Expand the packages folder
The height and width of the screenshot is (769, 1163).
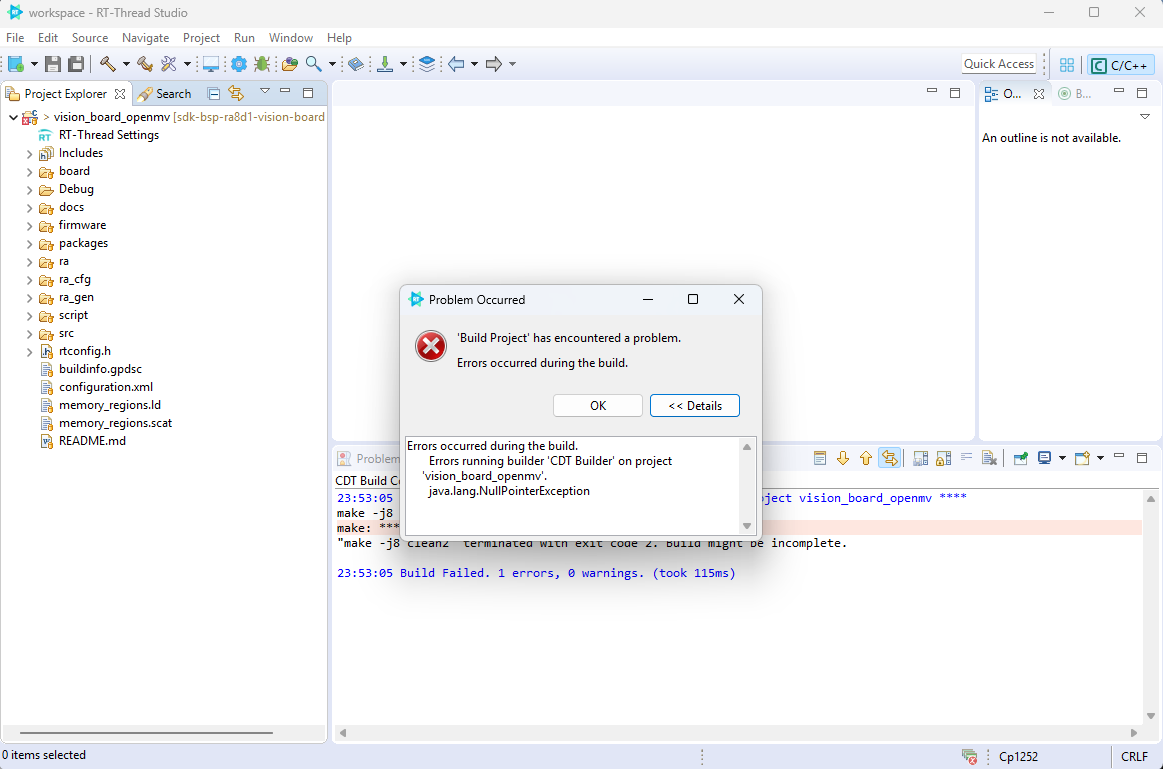pos(30,243)
